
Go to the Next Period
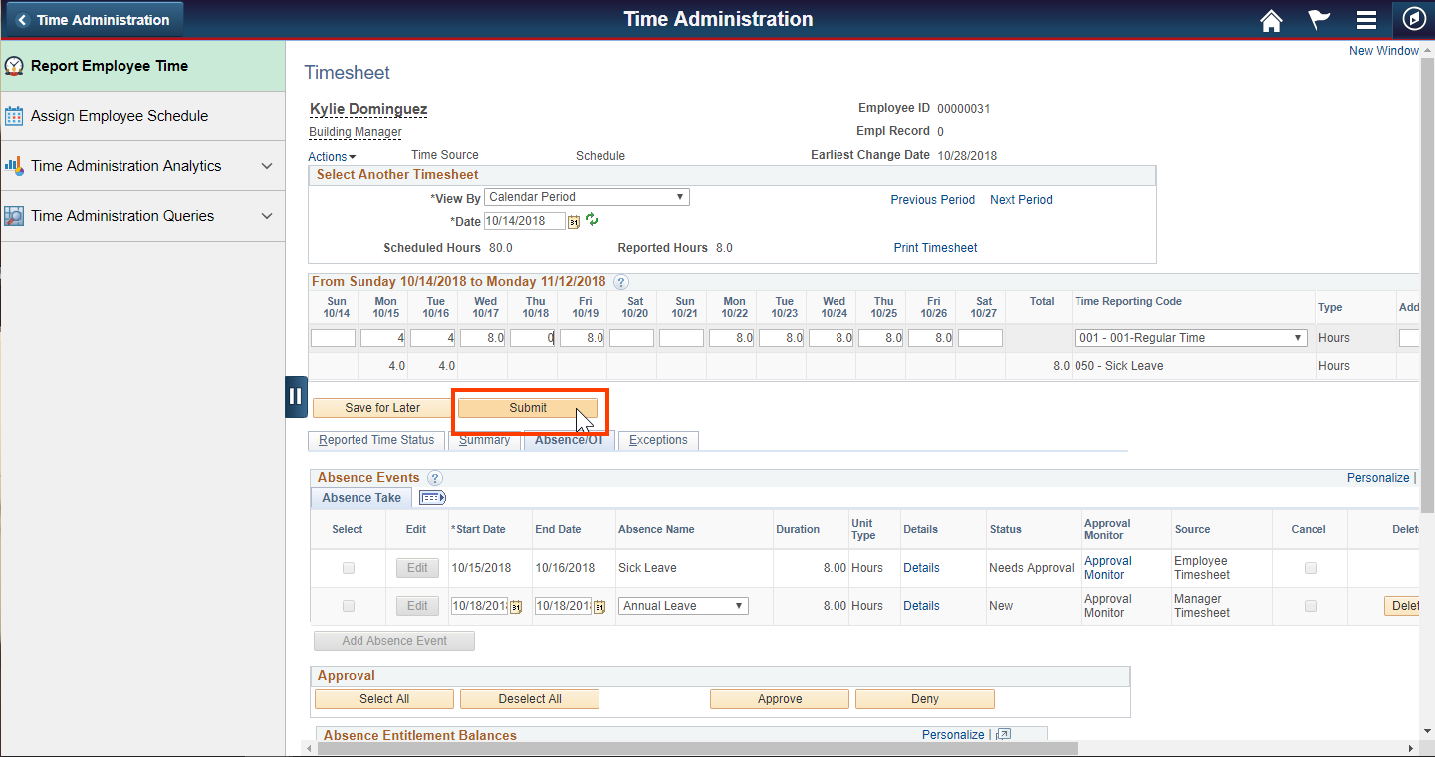[1020, 199]
